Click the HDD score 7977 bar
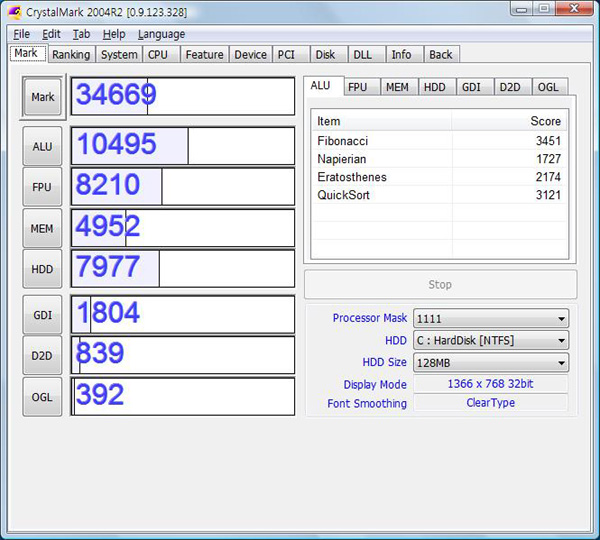The width and height of the screenshot is (600, 540). pyautogui.click(x=183, y=269)
